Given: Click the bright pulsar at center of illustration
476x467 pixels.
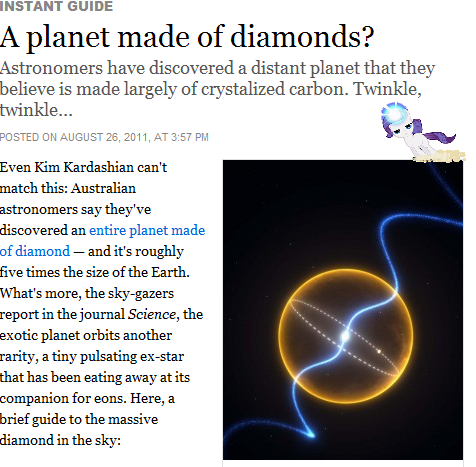Looking at the screenshot, I should [344, 335].
